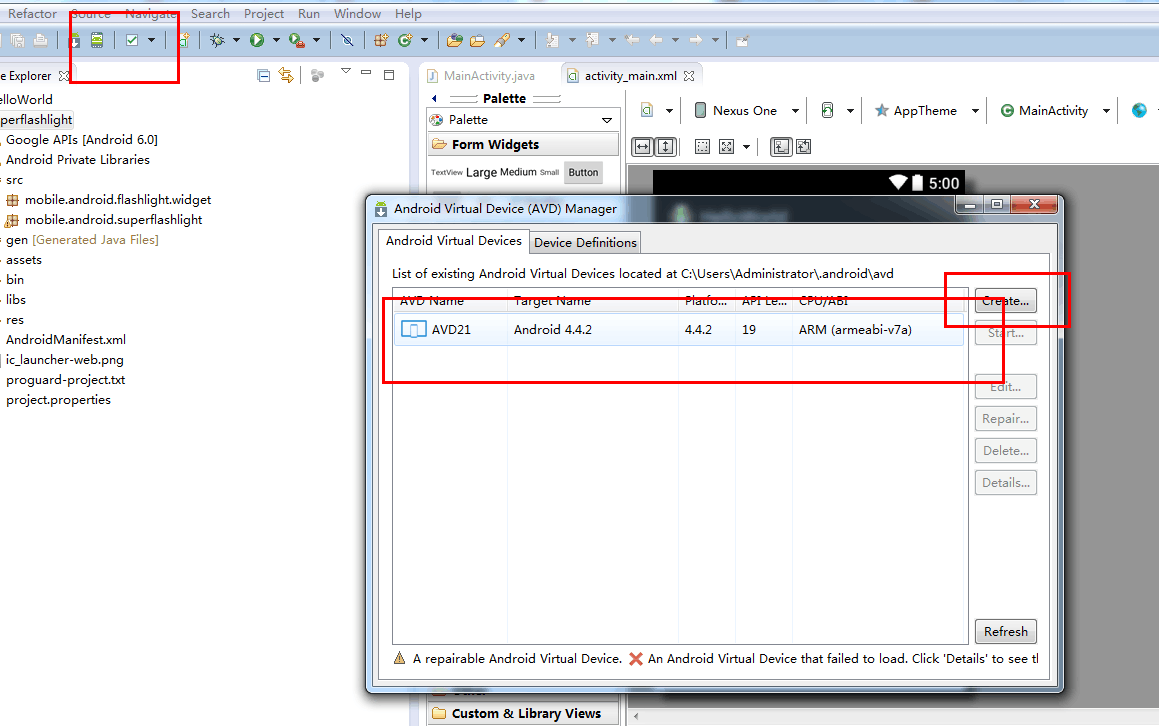The width and height of the screenshot is (1159, 726).
Task: Open the Refactor menu
Action: click(x=32, y=13)
